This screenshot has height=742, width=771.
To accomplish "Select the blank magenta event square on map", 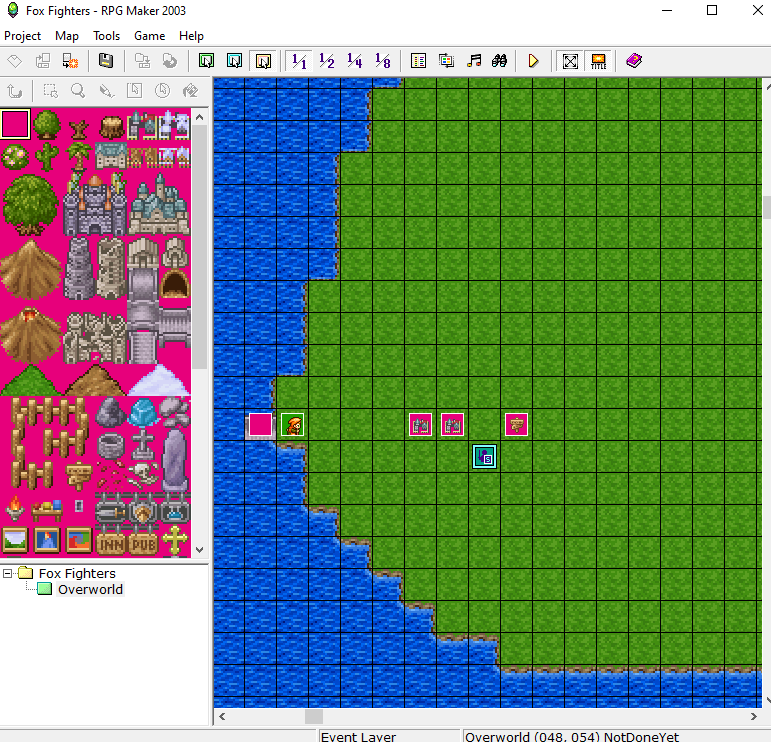I will (x=261, y=425).
